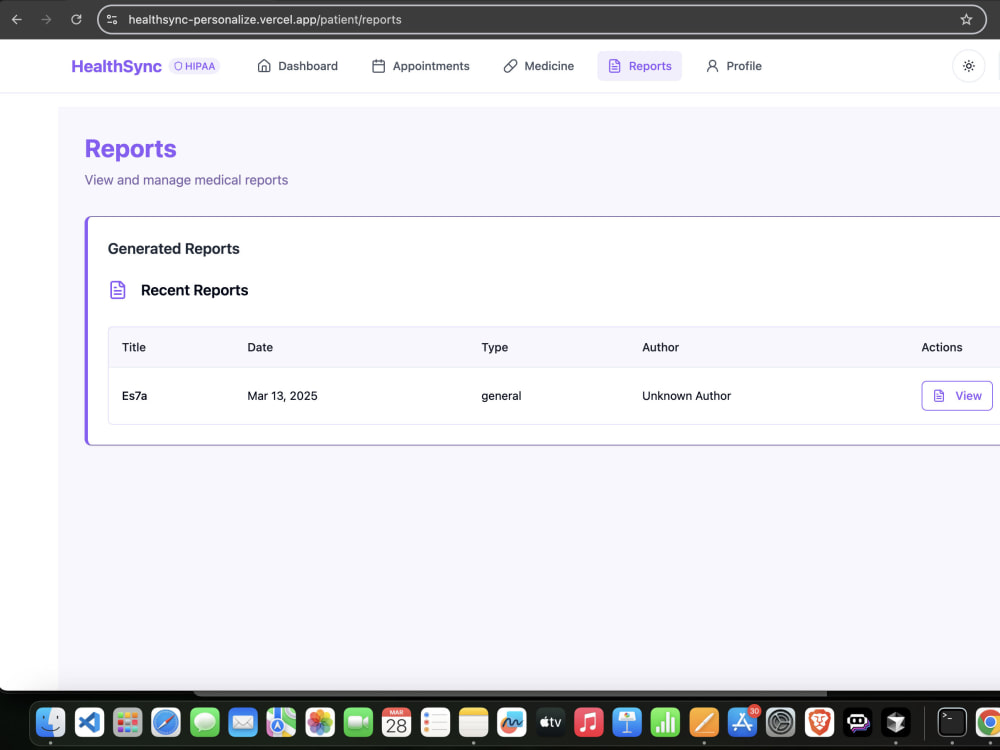1000x750 pixels.
Task: Select the Es7a report title
Action: tap(135, 396)
